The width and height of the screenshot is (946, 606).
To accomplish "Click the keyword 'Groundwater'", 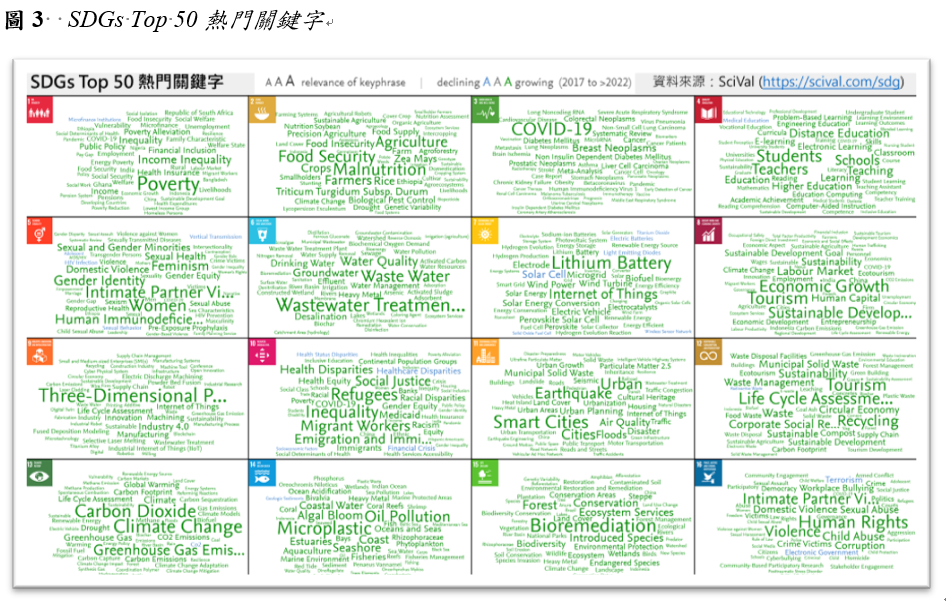I will click(x=325, y=272).
